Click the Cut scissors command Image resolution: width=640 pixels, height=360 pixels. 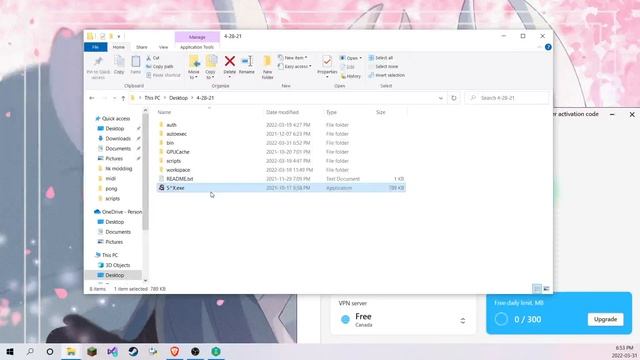coord(153,58)
